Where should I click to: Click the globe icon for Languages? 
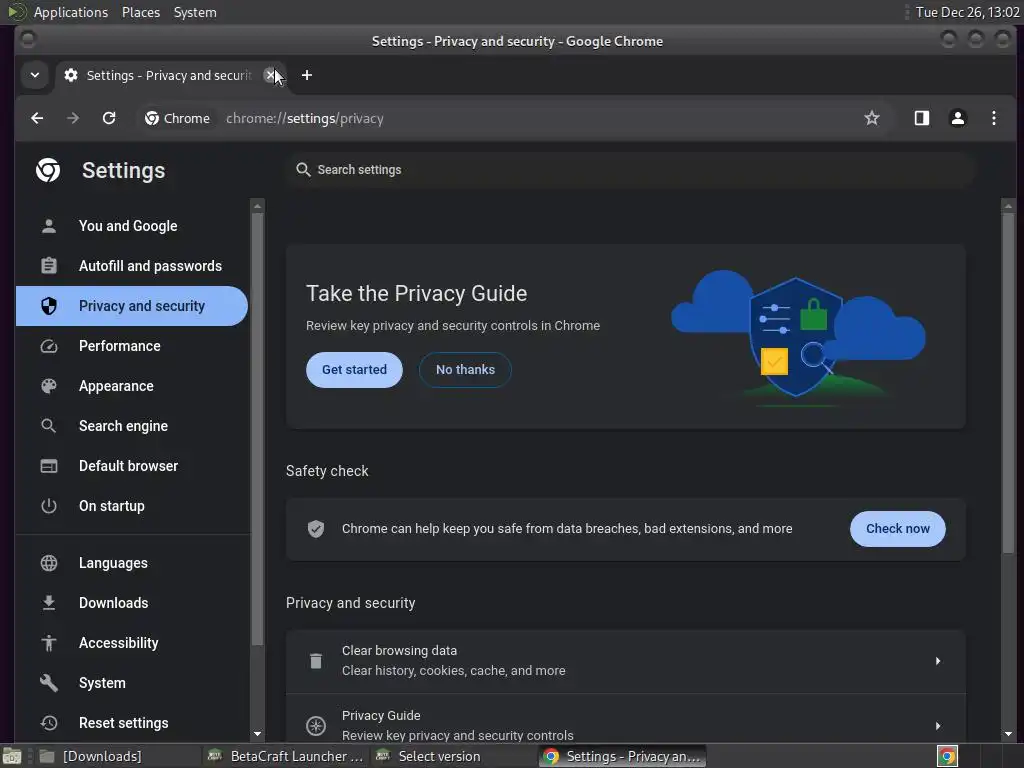49,563
